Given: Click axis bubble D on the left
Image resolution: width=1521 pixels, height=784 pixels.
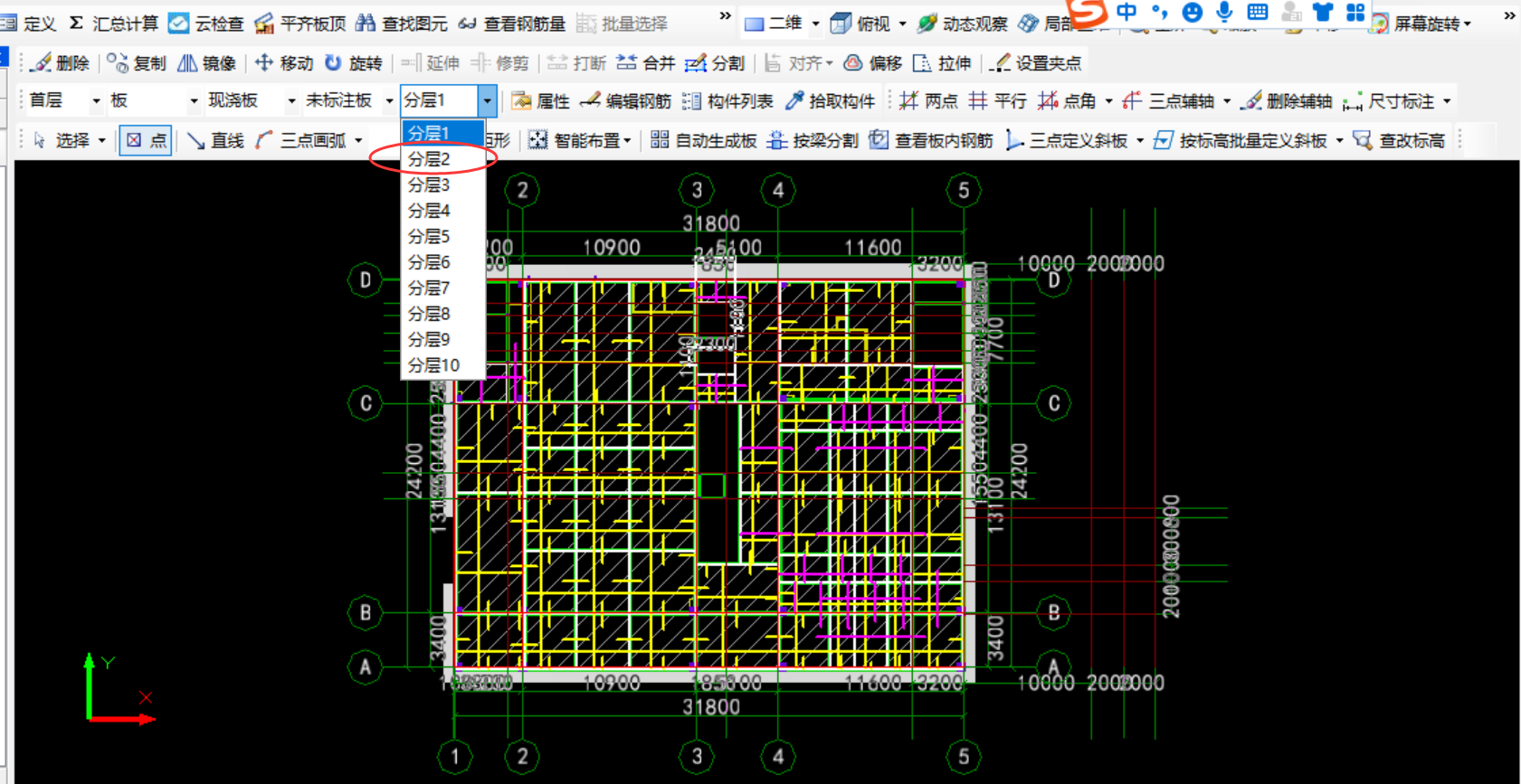Looking at the screenshot, I should point(366,279).
